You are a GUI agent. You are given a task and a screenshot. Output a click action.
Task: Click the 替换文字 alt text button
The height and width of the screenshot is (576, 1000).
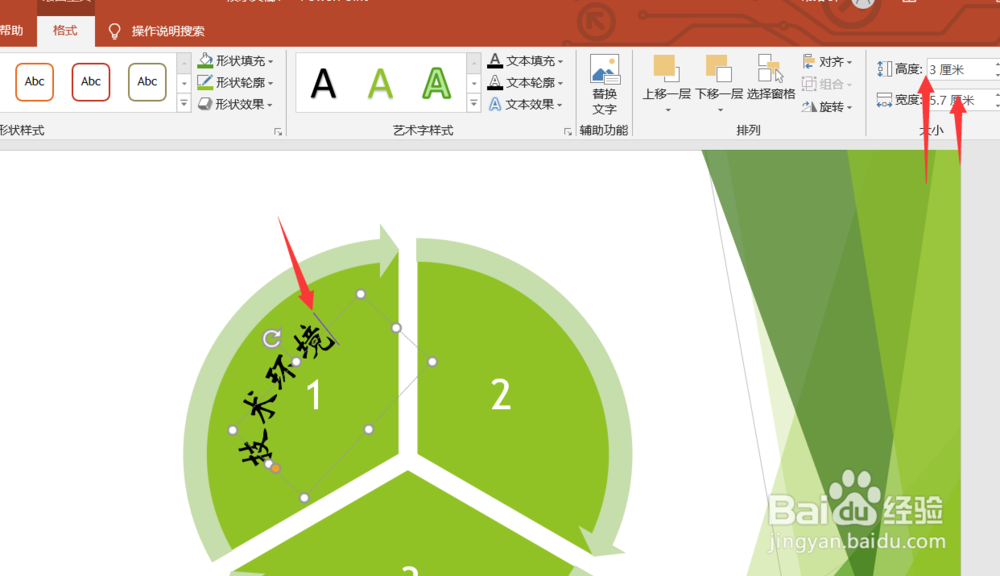pos(604,85)
